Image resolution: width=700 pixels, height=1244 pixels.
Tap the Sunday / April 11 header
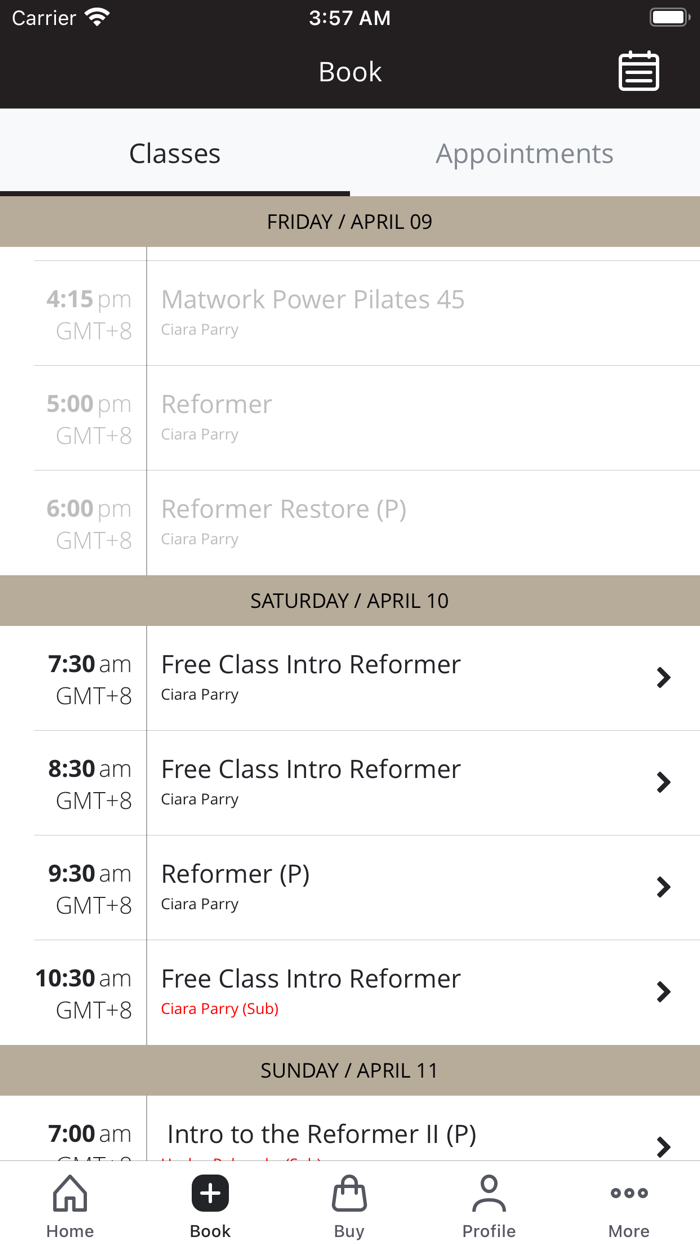[x=350, y=1070]
